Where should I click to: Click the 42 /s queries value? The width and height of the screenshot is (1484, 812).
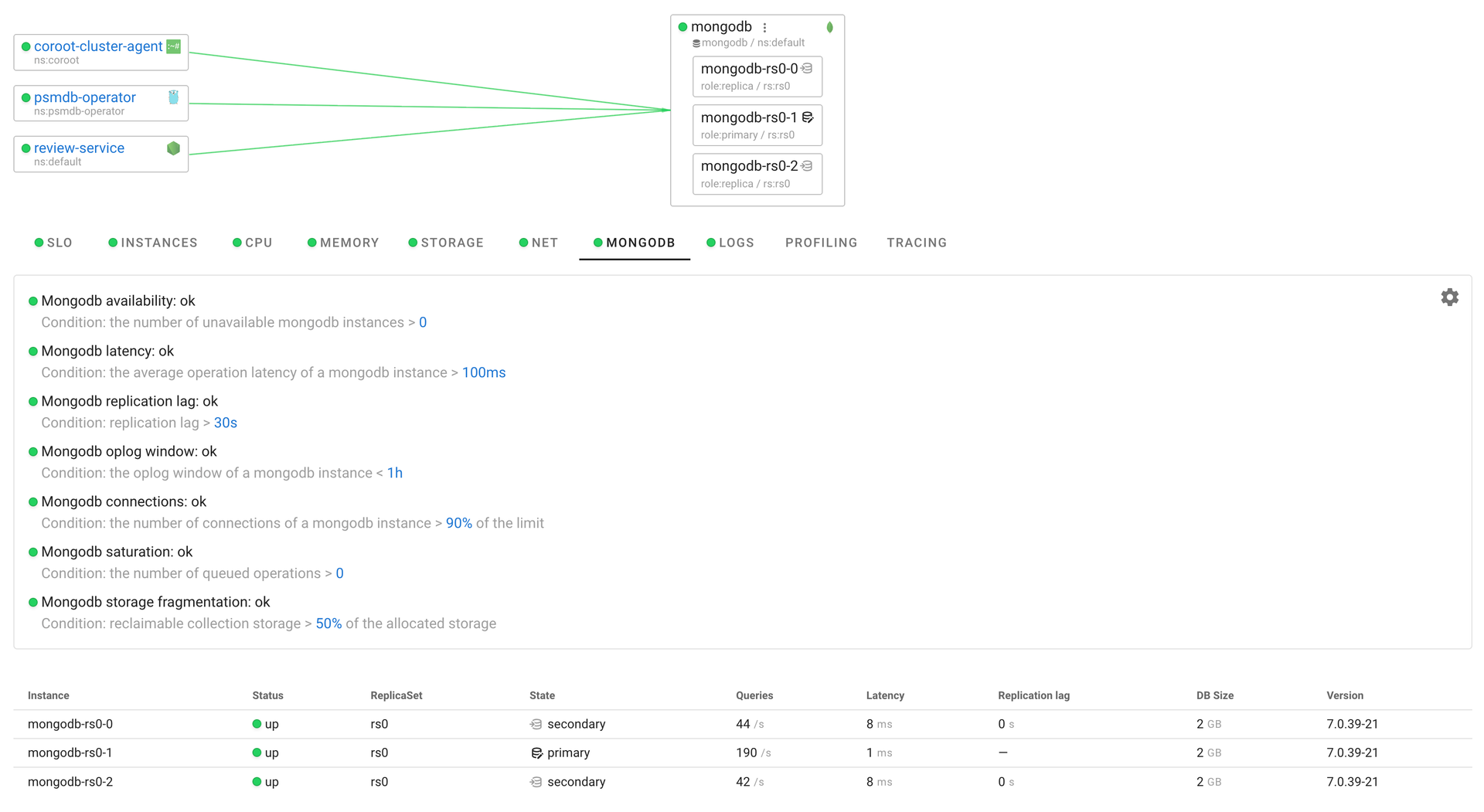(x=750, y=782)
